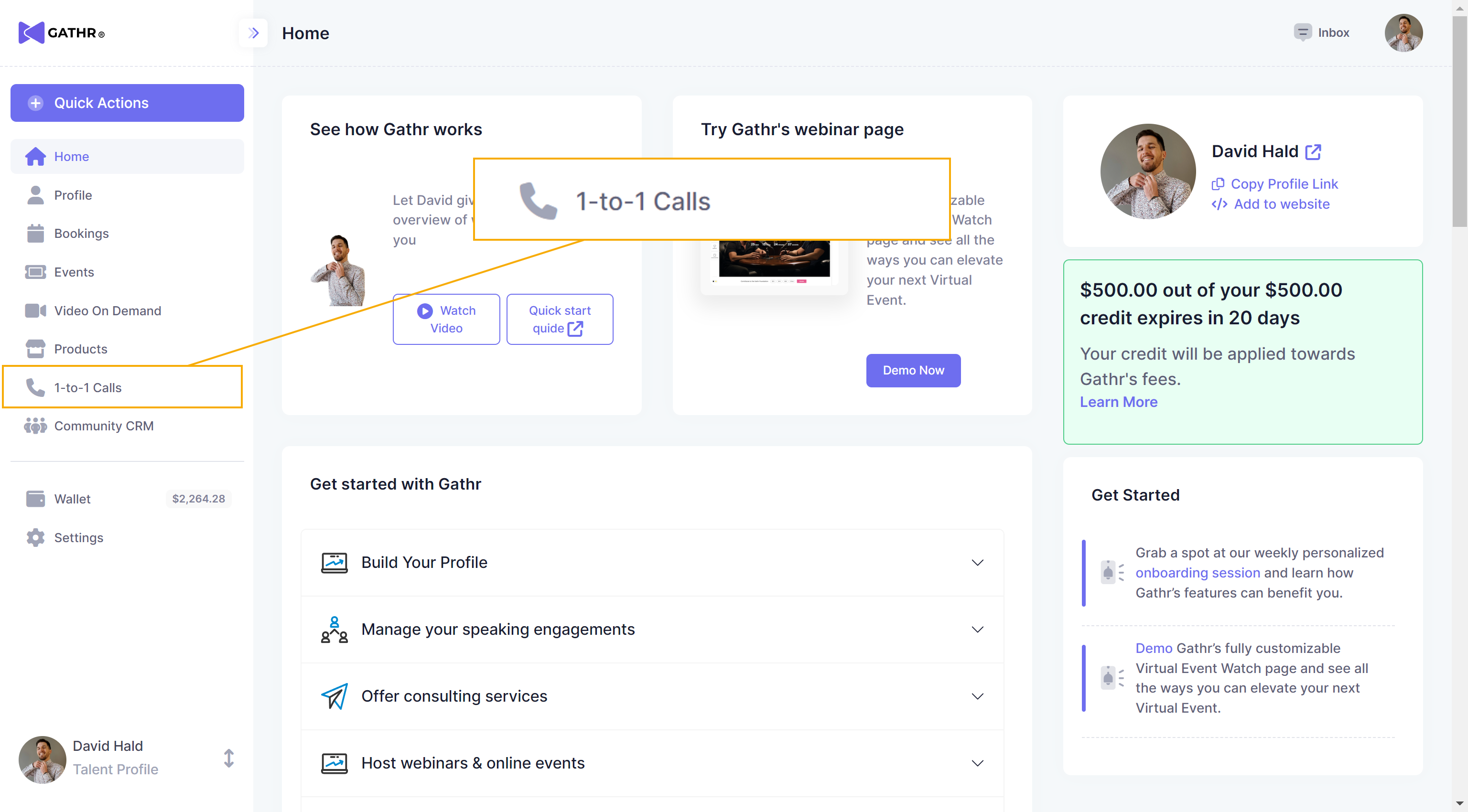
Task: Click the Community CRM people icon
Action: [35, 426]
